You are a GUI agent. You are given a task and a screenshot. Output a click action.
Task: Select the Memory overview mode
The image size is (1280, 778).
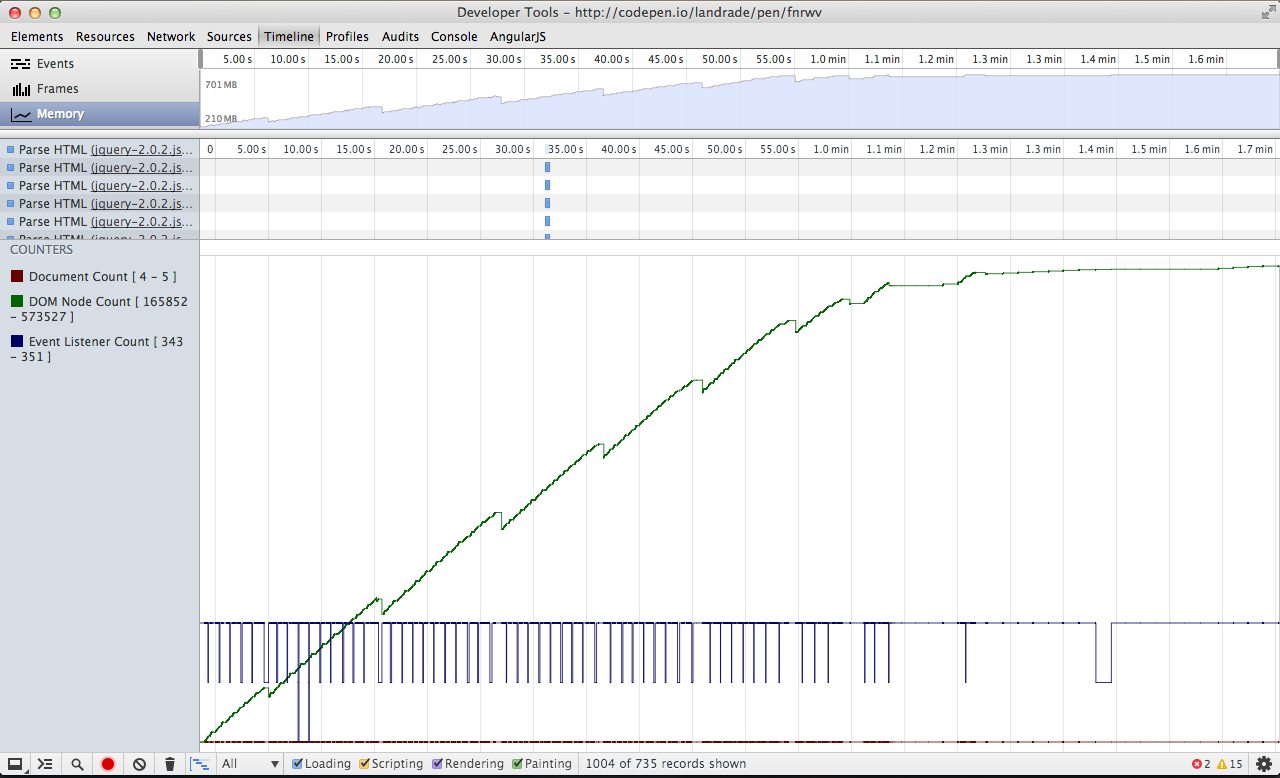click(x=100, y=114)
